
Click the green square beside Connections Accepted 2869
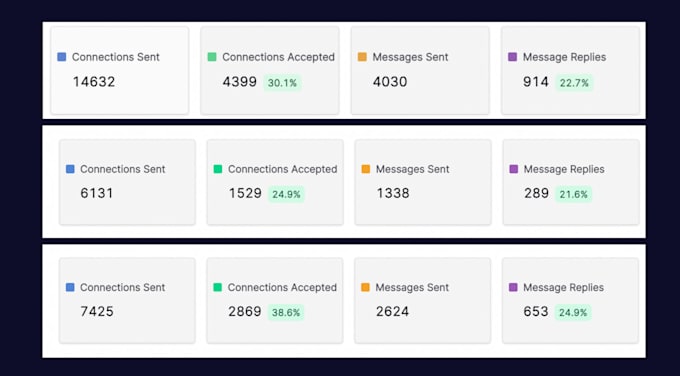pos(218,287)
